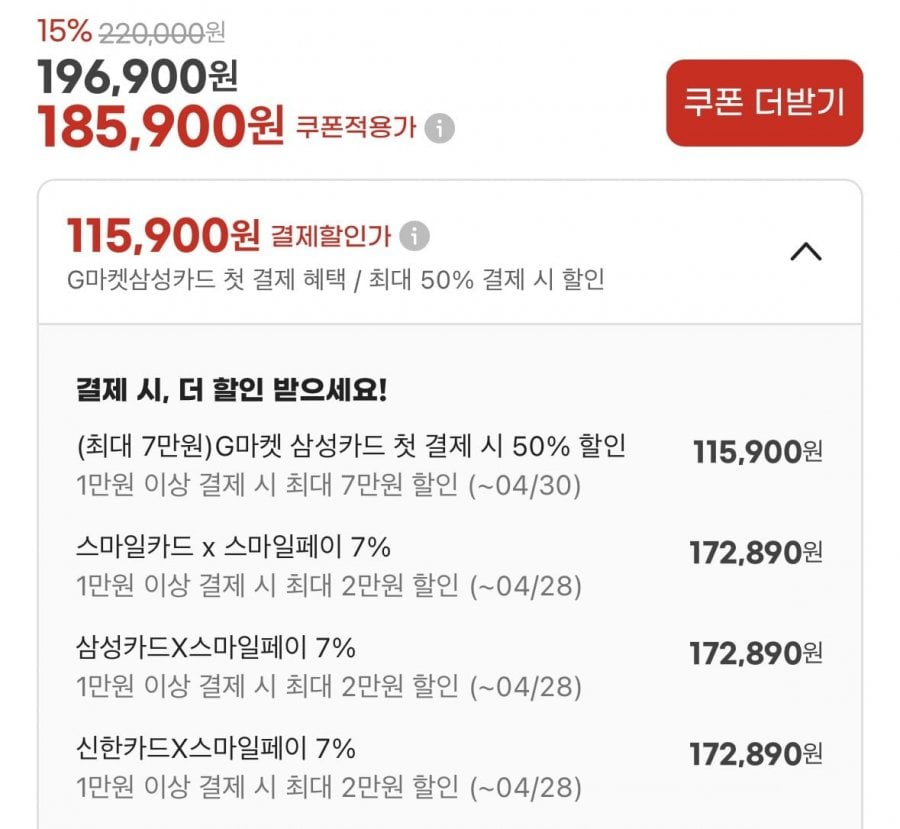Choose the 스마일카드 x 스마일페이 7% offer
Image resolution: width=900 pixels, height=829 pixels.
pyautogui.click(x=233, y=547)
